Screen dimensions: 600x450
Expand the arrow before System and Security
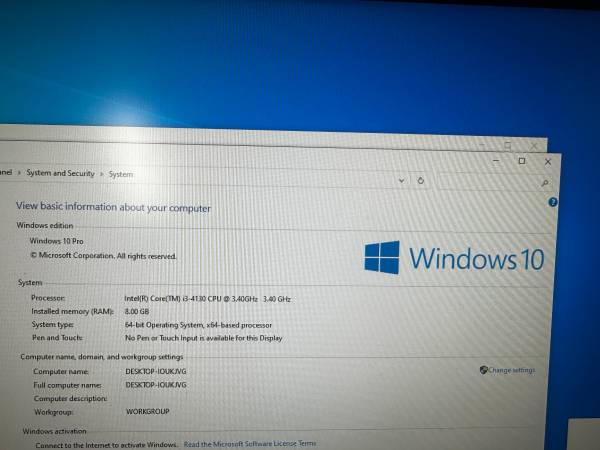click(19, 173)
